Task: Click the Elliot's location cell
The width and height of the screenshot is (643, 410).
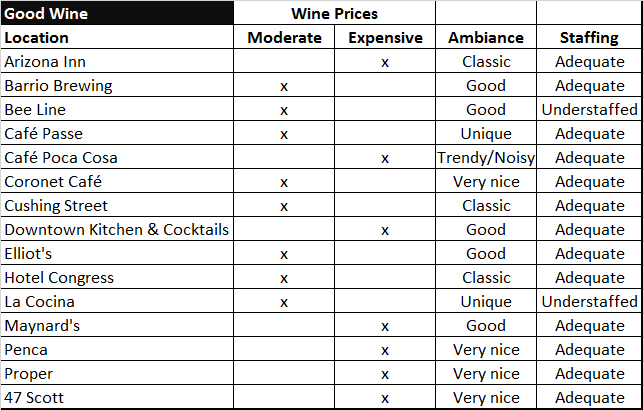Action: tap(117, 253)
